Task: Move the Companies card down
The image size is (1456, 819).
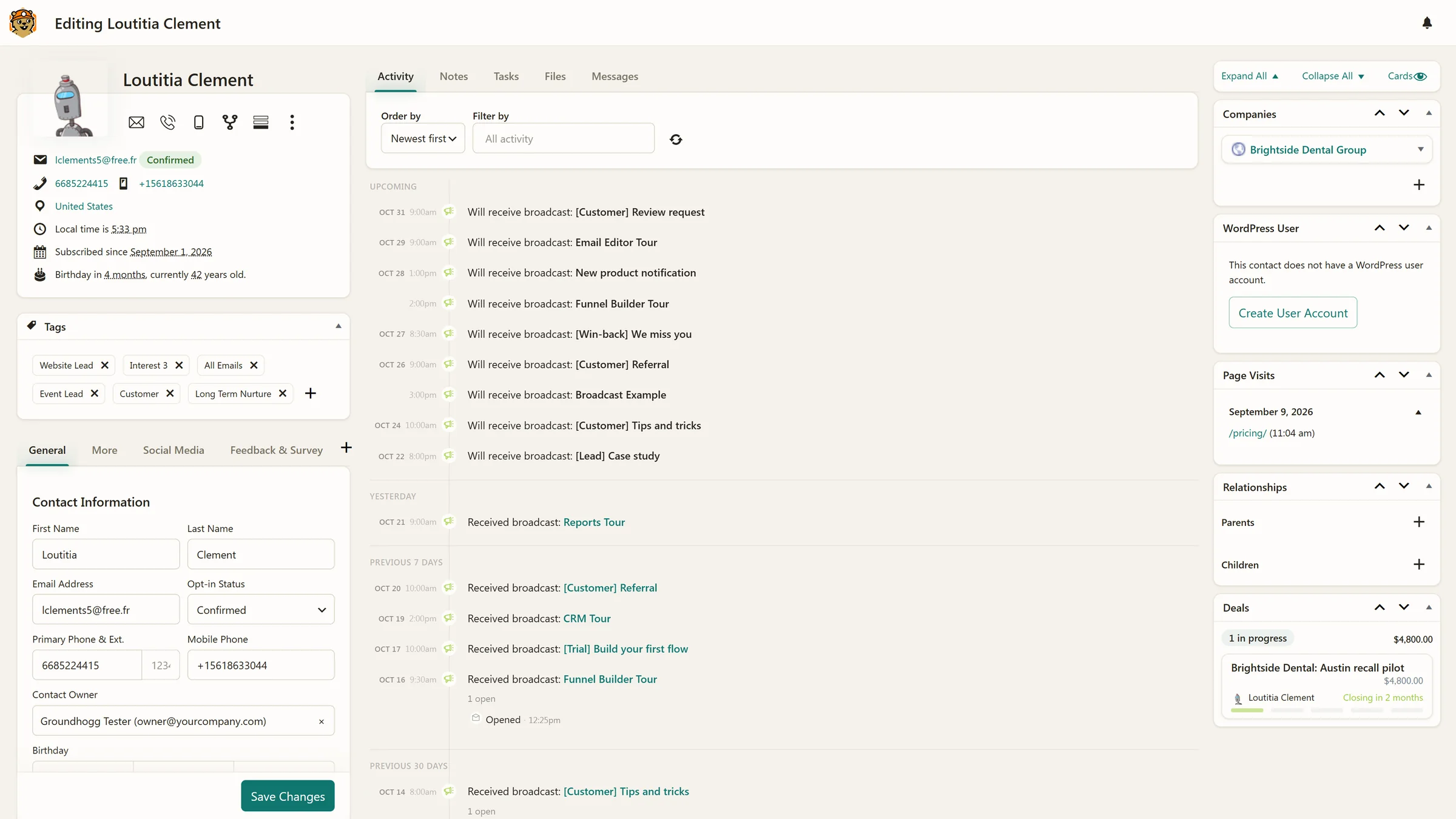Action: pos(1404,113)
